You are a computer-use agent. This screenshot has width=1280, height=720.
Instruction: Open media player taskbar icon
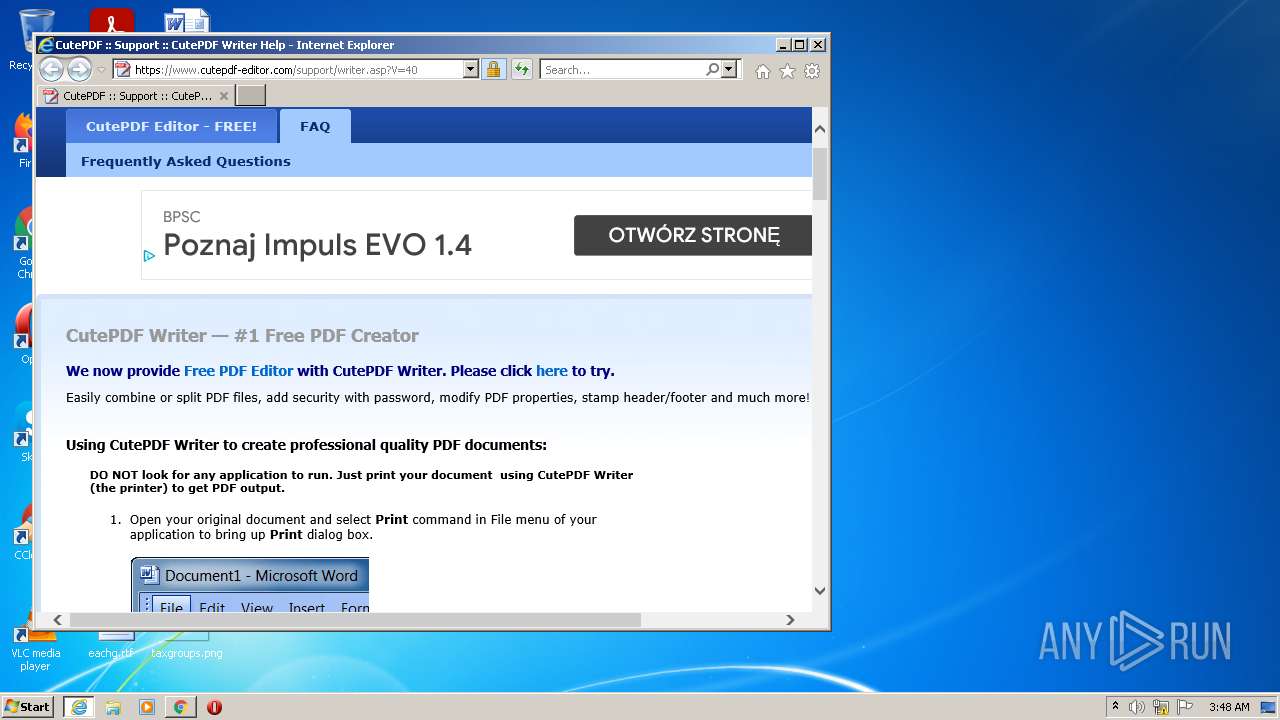point(147,707)
